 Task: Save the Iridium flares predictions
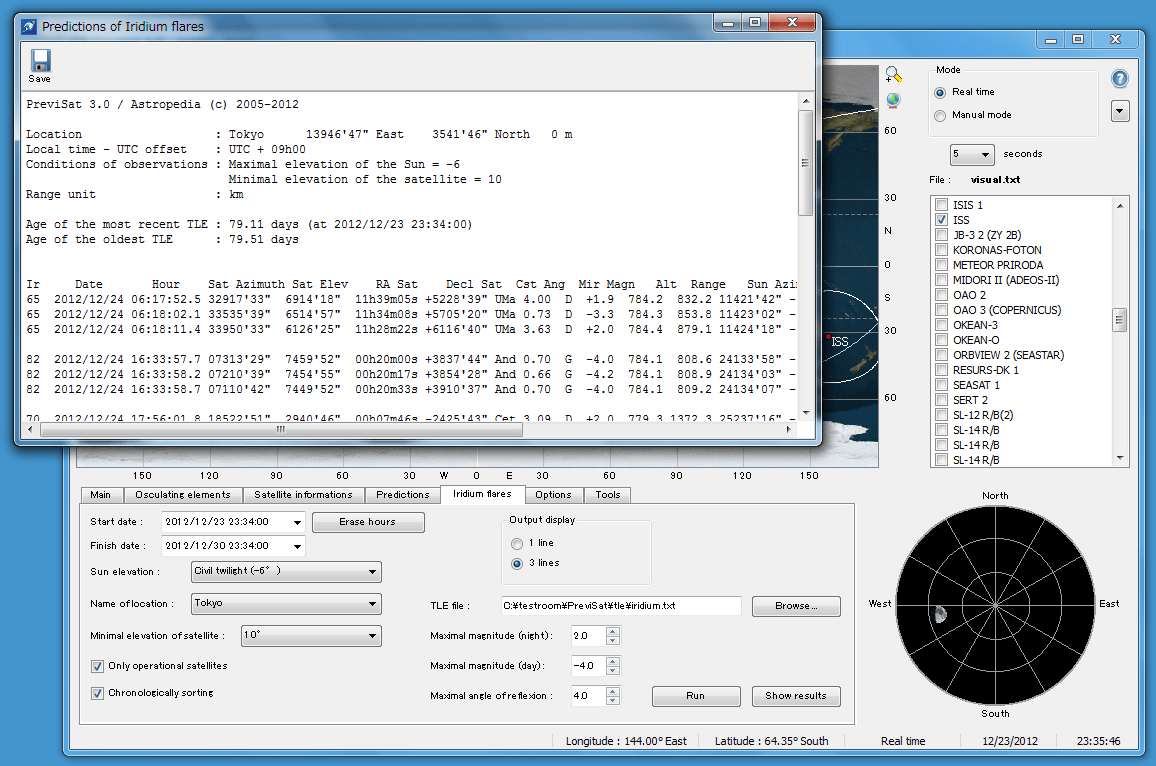[x=40, y=66]
